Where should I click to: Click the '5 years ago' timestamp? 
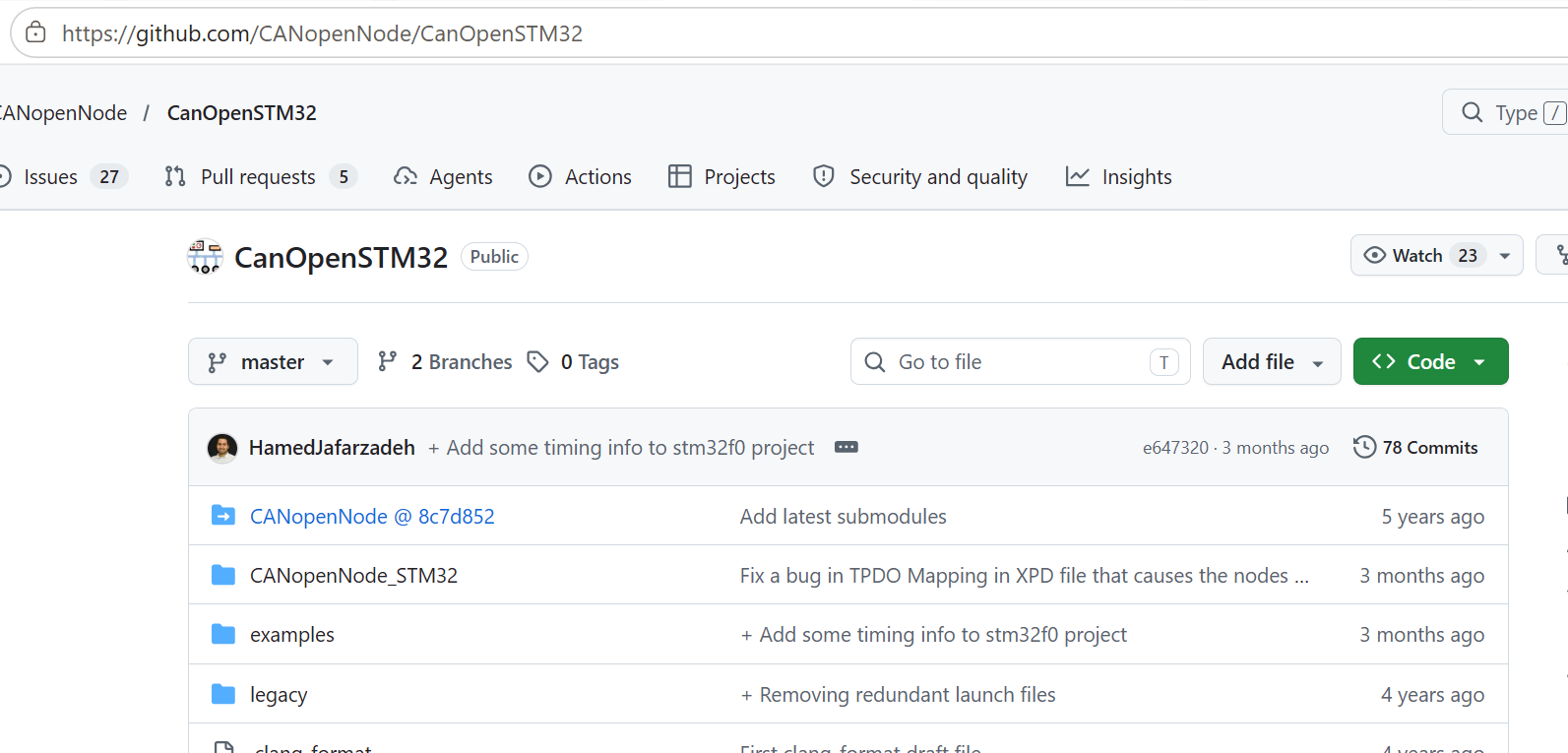[x=1432, y=517]
